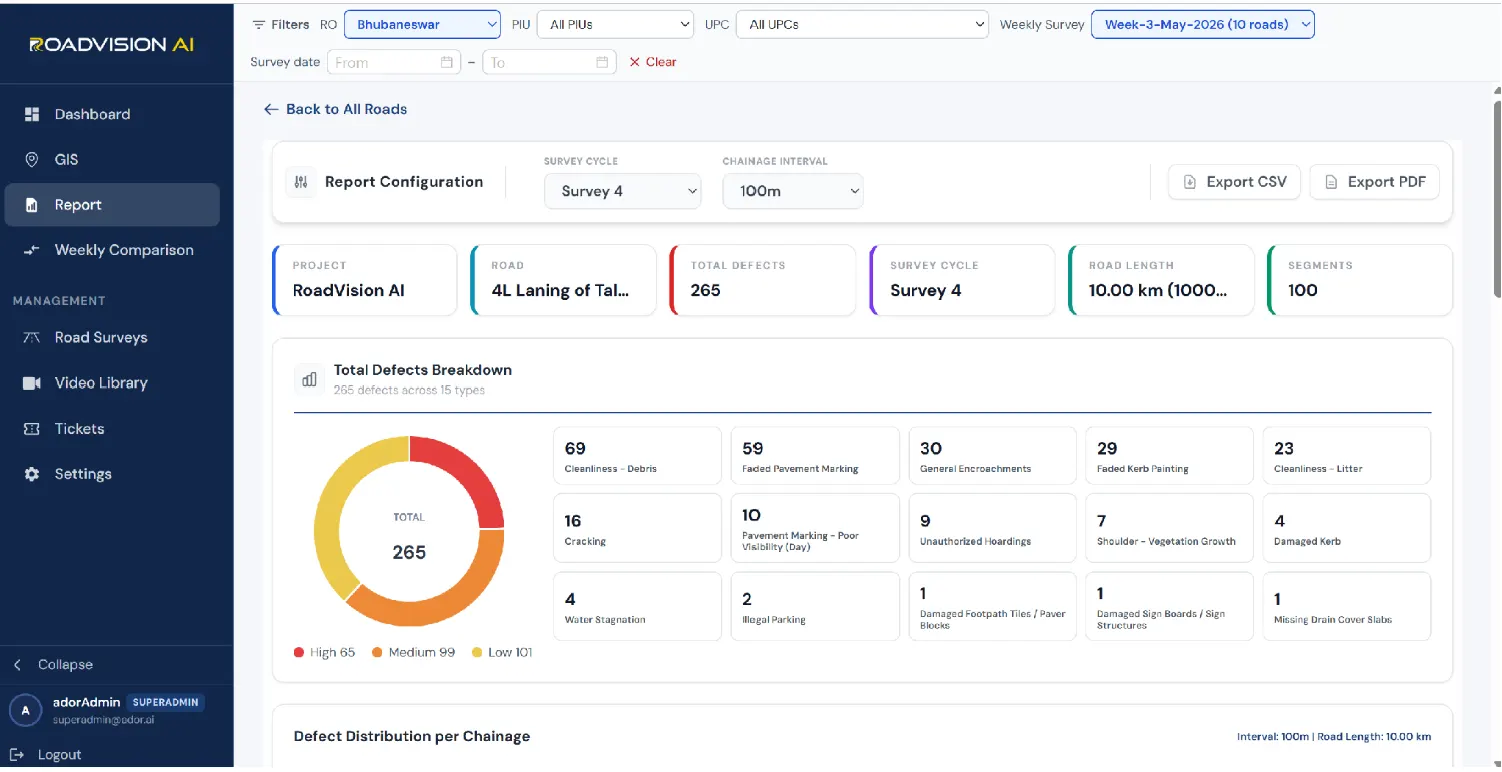Click the Report Configuration sliders icon

tap(300, 182)
